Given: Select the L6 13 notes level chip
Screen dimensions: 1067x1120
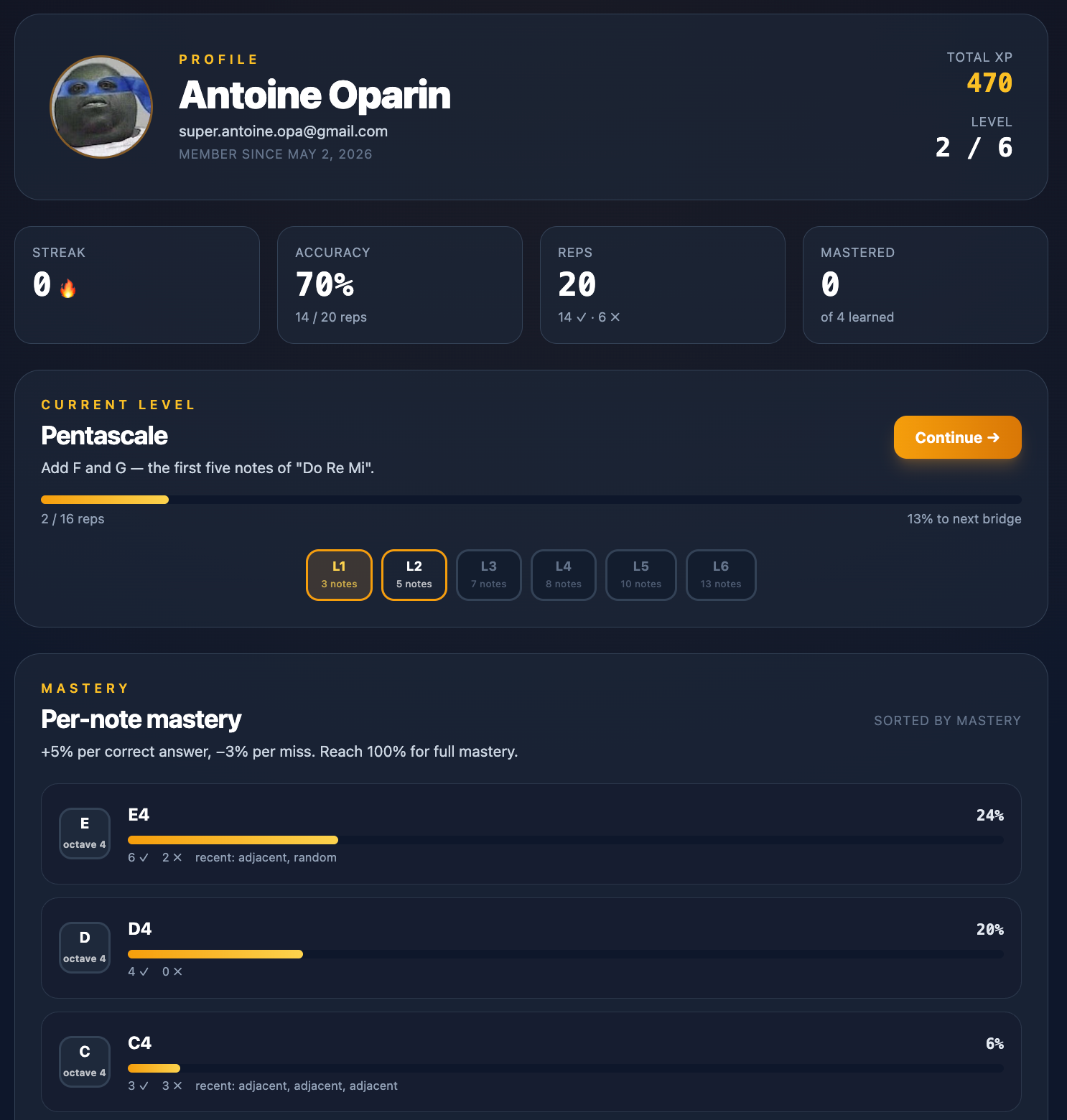Looking at the screenshot, I should (x=721, y=575).
